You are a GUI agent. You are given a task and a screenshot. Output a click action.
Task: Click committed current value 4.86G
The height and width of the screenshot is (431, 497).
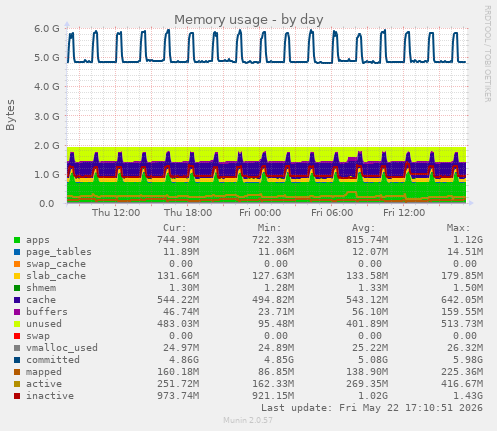click(x=184, y=360)
